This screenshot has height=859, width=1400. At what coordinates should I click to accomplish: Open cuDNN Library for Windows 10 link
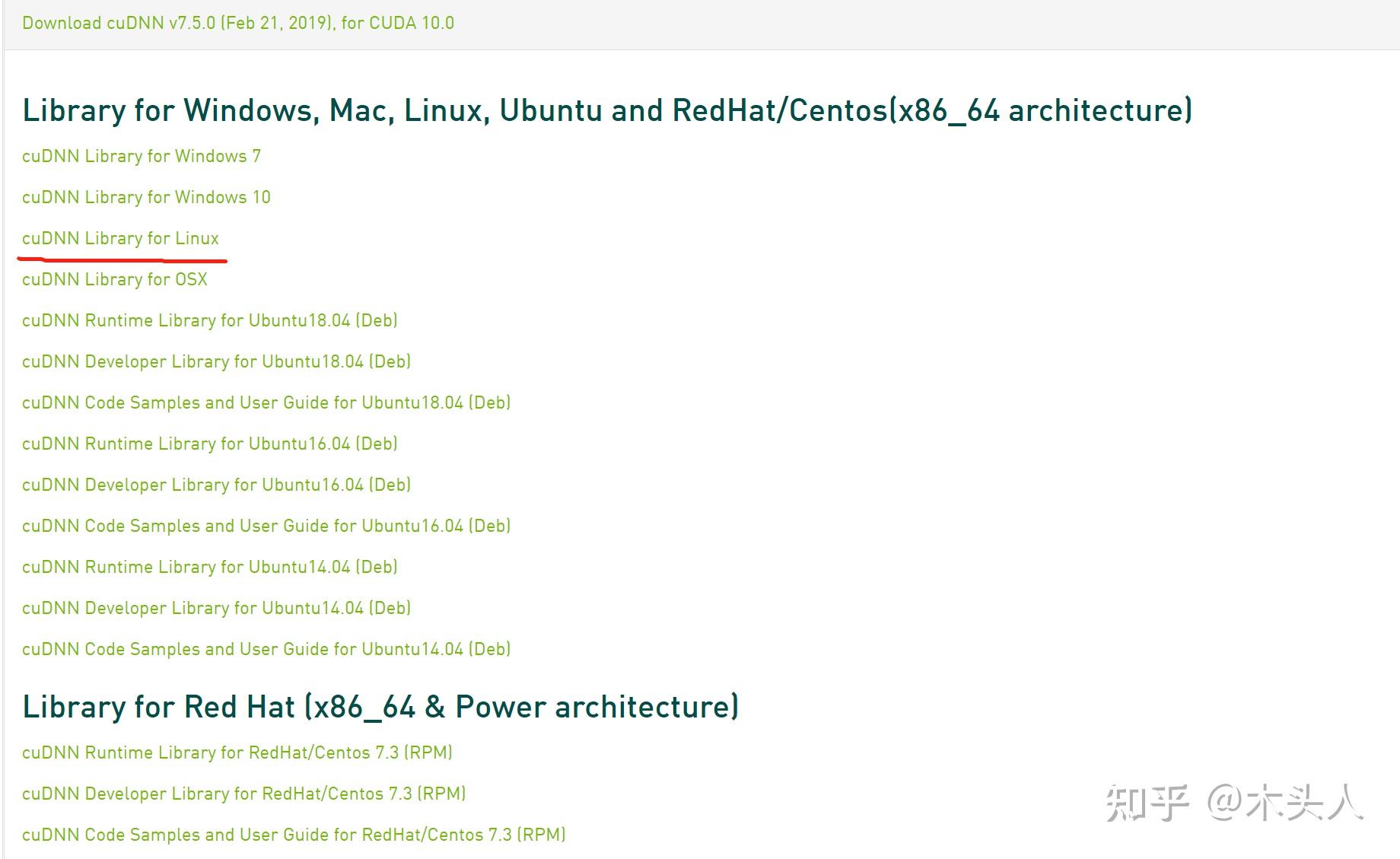[x=146, y=197]
